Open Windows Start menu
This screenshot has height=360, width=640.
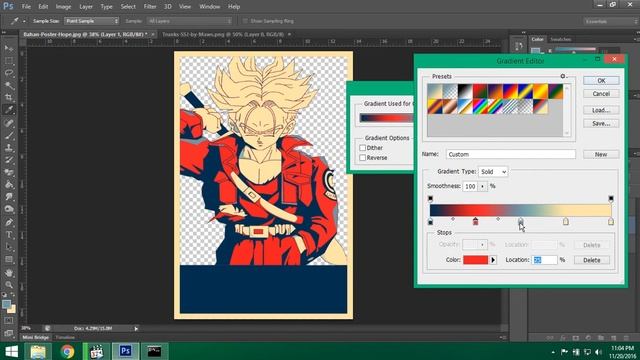pos(11,351)
